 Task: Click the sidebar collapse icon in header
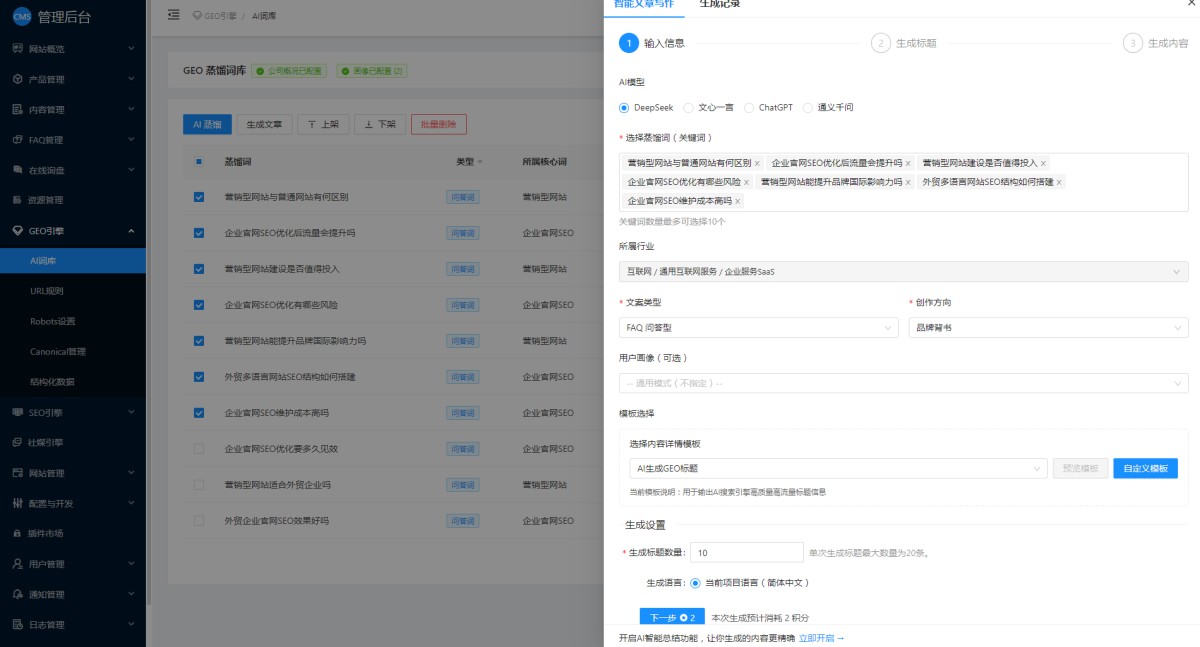174,15
